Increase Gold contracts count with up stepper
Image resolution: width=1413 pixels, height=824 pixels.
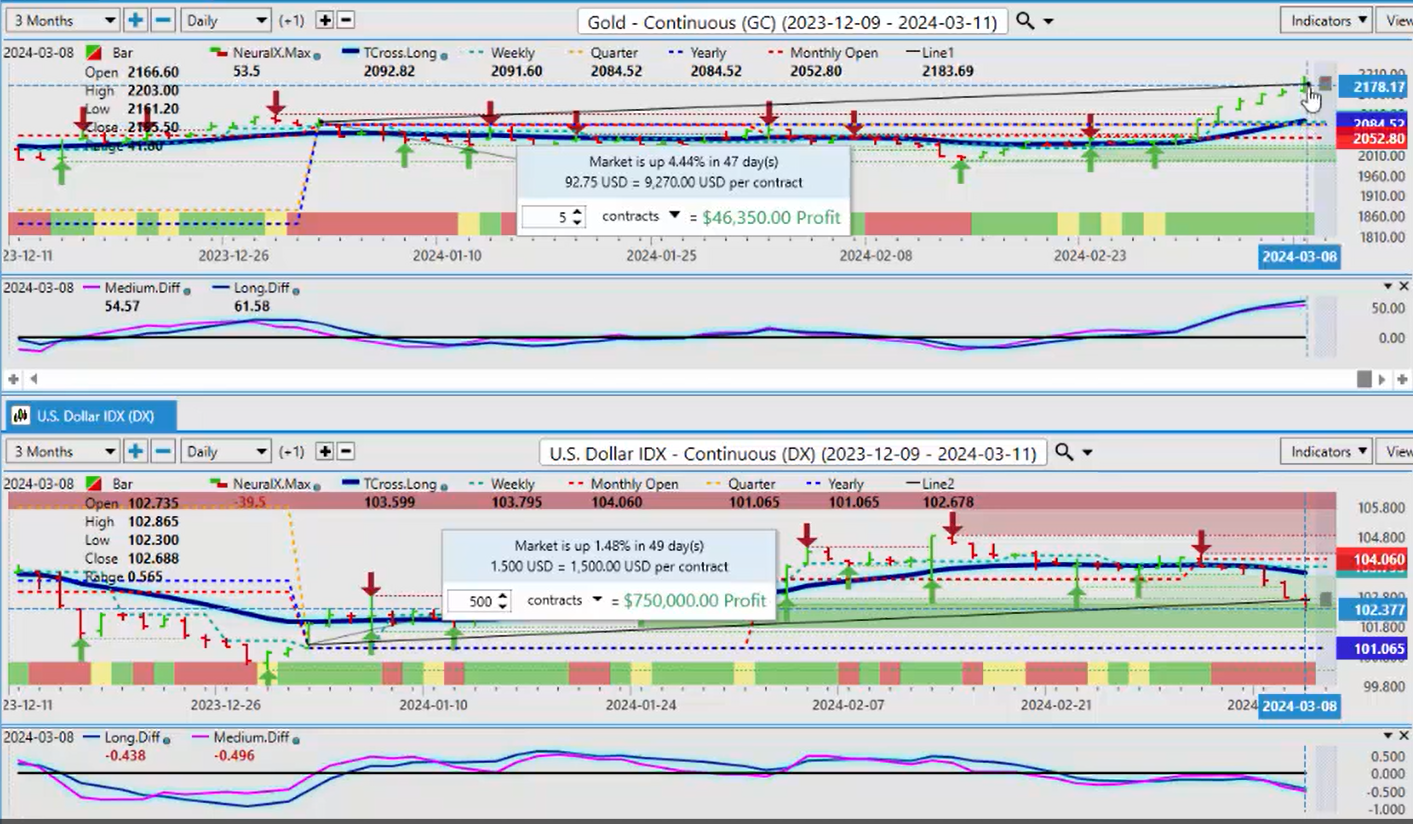tap(577, 211)
